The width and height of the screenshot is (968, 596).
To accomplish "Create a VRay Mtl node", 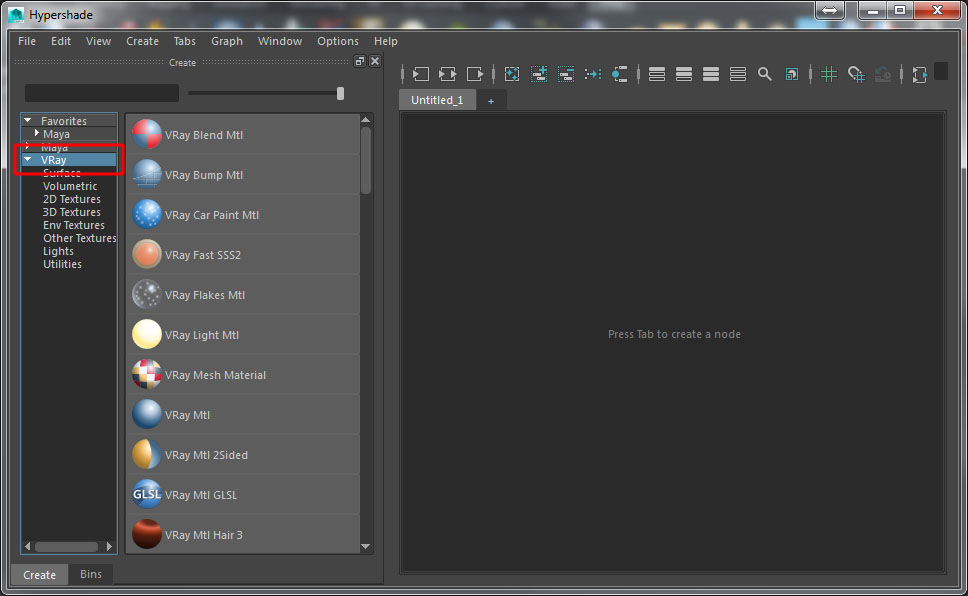I will coord(243,415).
